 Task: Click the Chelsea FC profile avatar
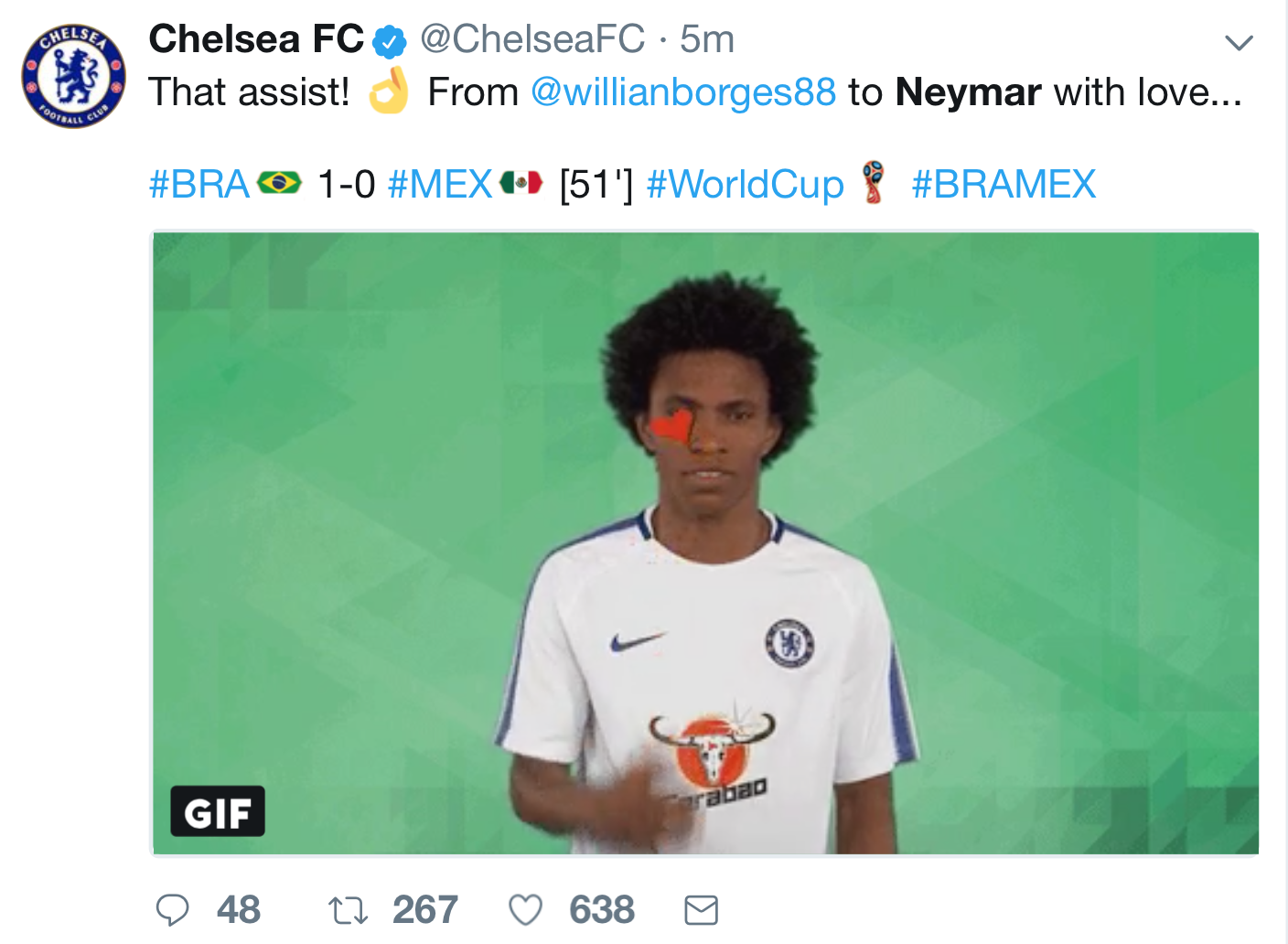coord(73,77)
